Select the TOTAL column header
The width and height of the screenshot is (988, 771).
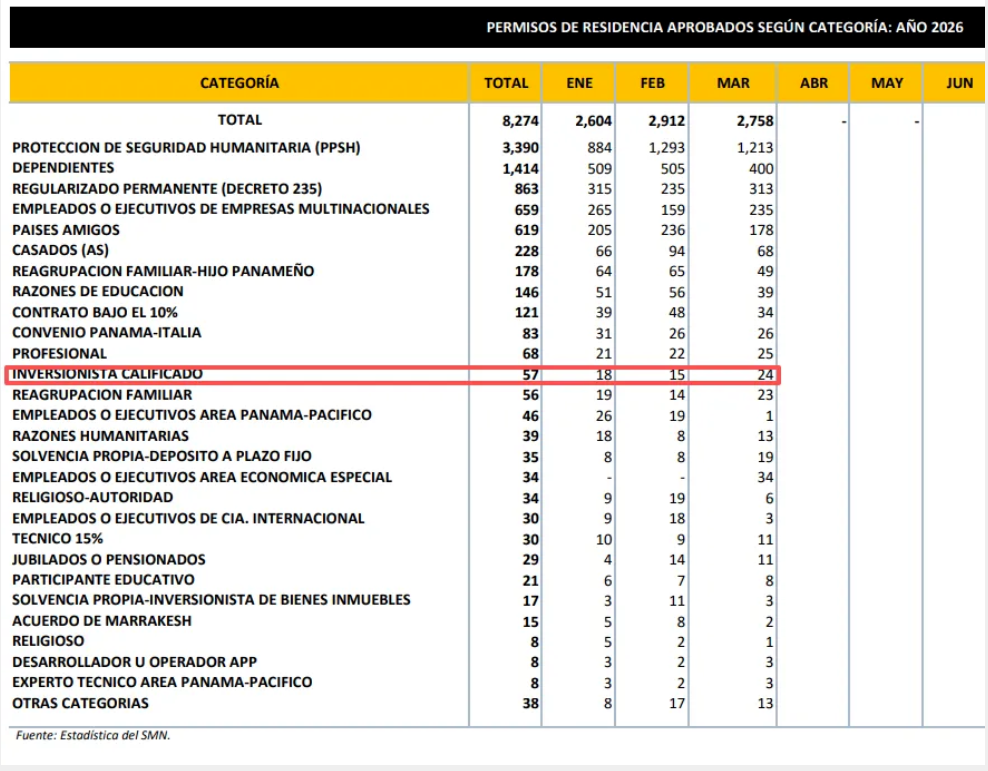(506, 83)
